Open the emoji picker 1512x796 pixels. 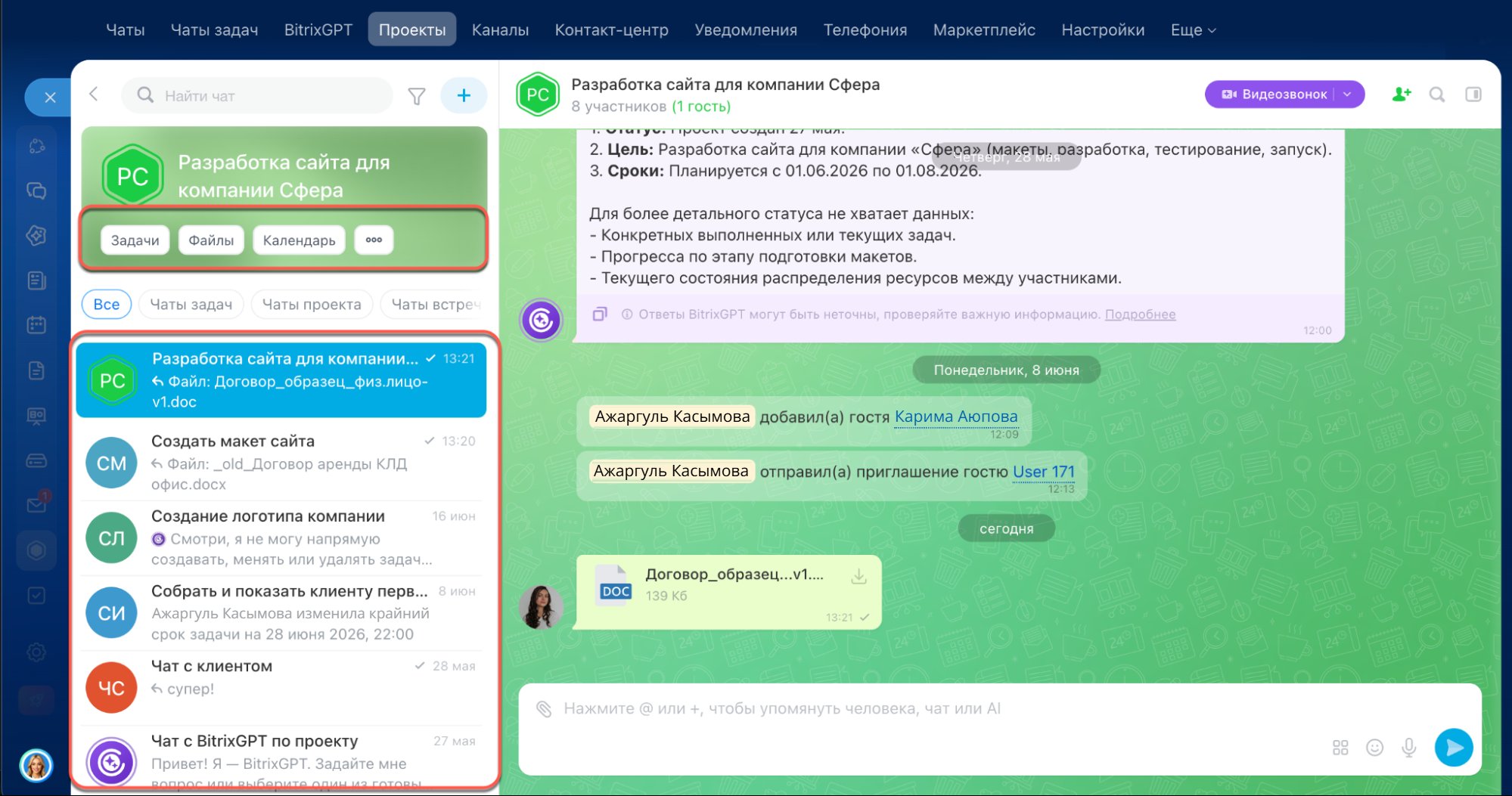1374,748
